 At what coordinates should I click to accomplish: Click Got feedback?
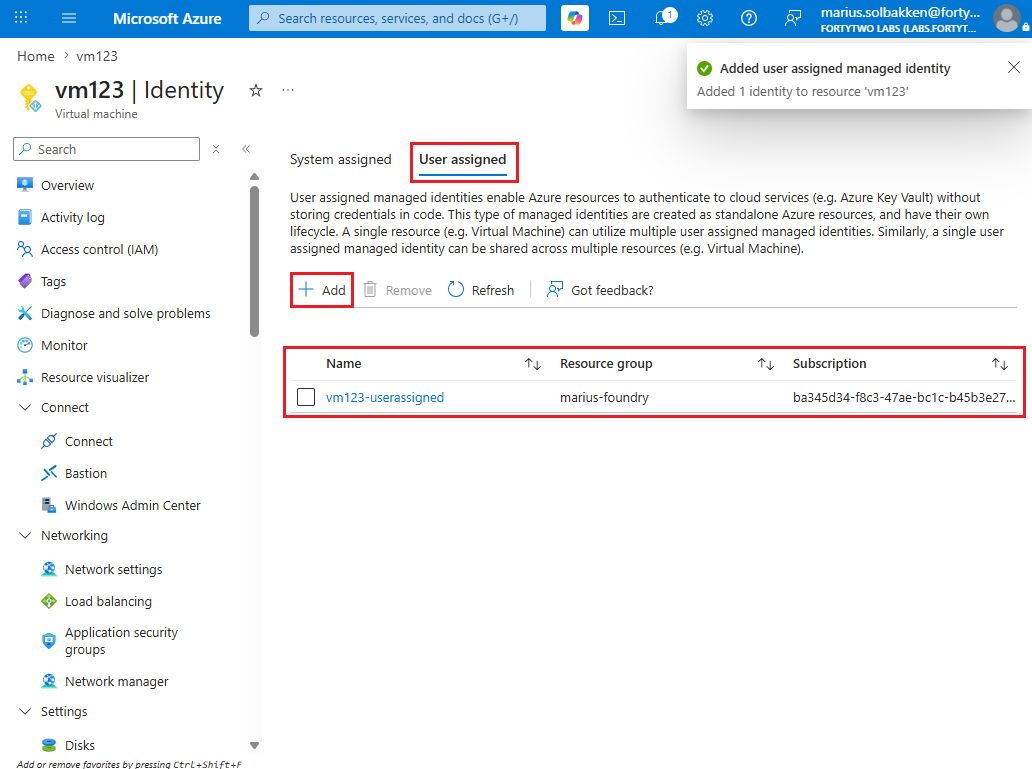tap(600, 290)
